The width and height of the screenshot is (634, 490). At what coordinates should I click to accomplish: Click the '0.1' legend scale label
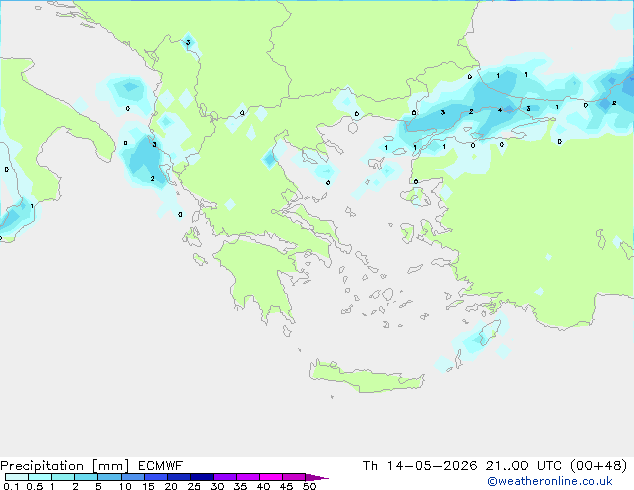[11, 486]
